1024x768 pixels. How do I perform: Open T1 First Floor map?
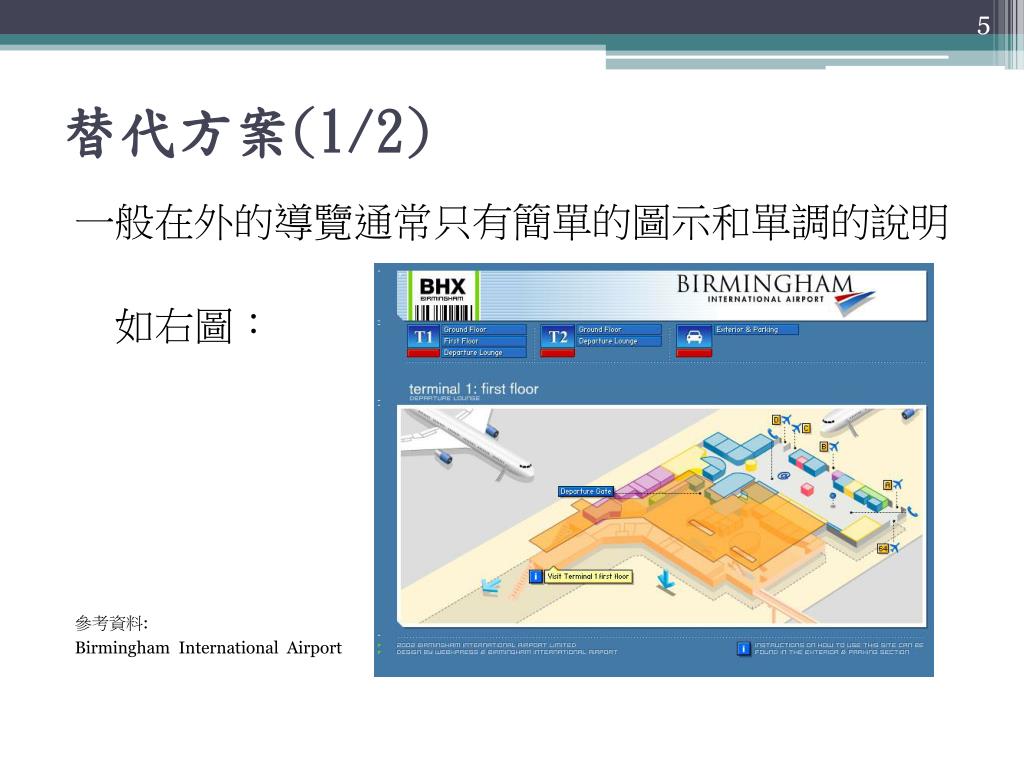484,341
